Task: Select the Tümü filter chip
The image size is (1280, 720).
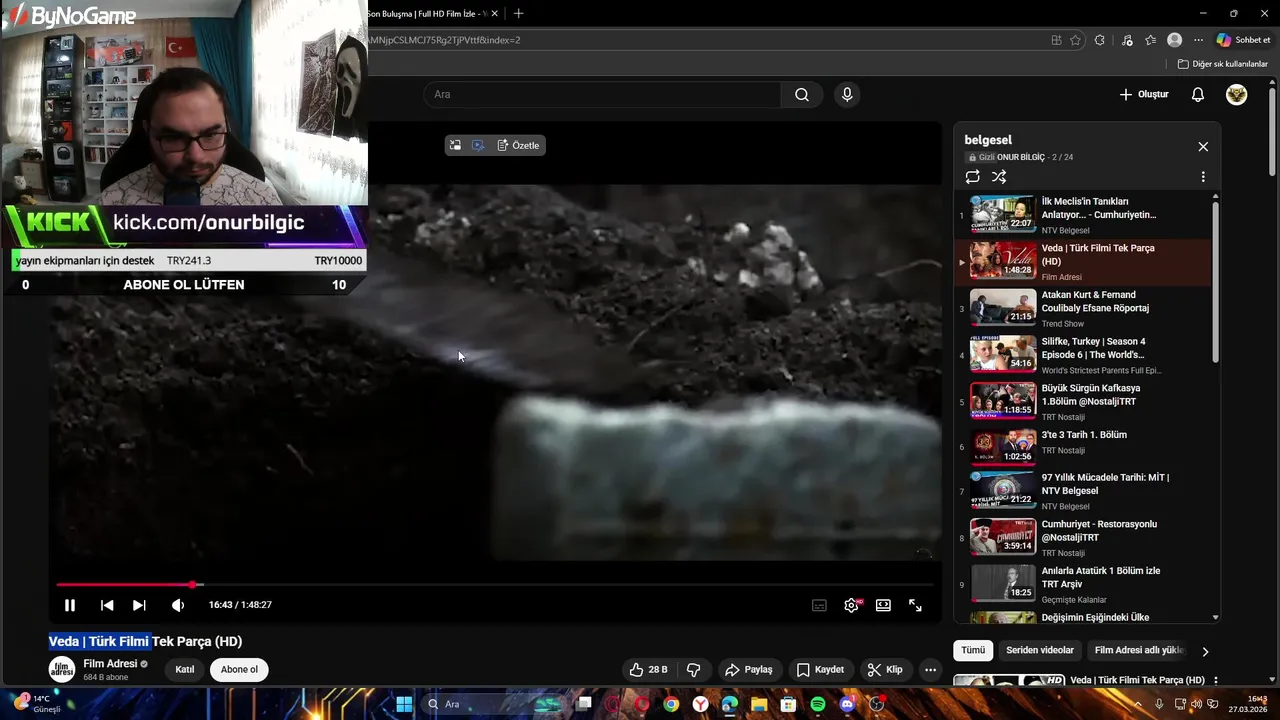Action: coord(973,650)
